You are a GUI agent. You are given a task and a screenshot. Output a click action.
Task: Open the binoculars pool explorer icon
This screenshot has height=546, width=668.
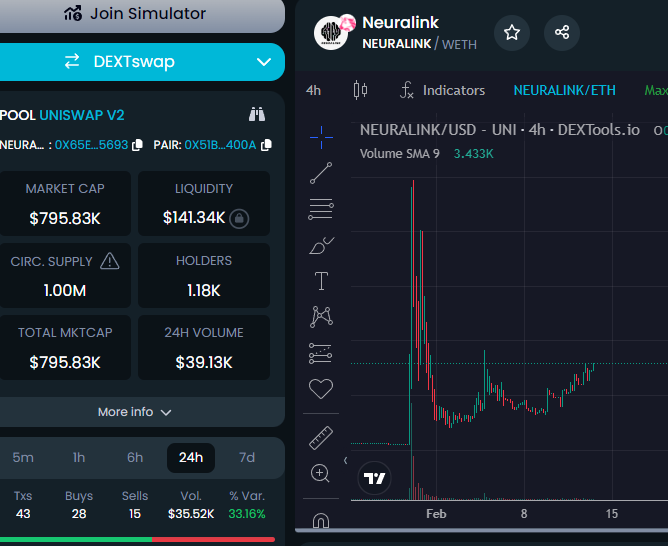pyautogui.click(x=257, y=114)
